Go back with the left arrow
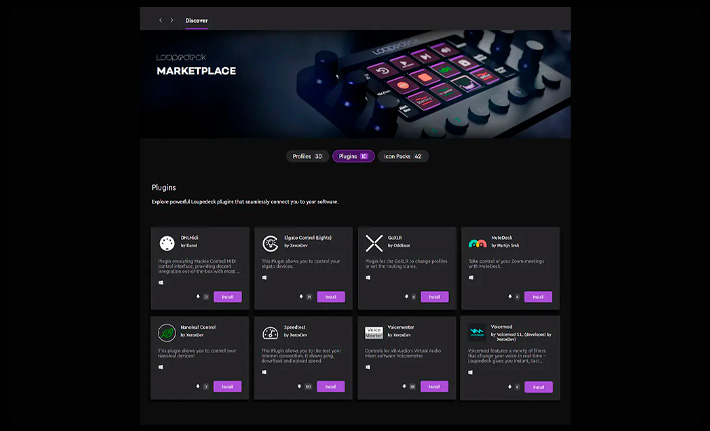Viewport: 710px width, 431px height. point(160,20)
